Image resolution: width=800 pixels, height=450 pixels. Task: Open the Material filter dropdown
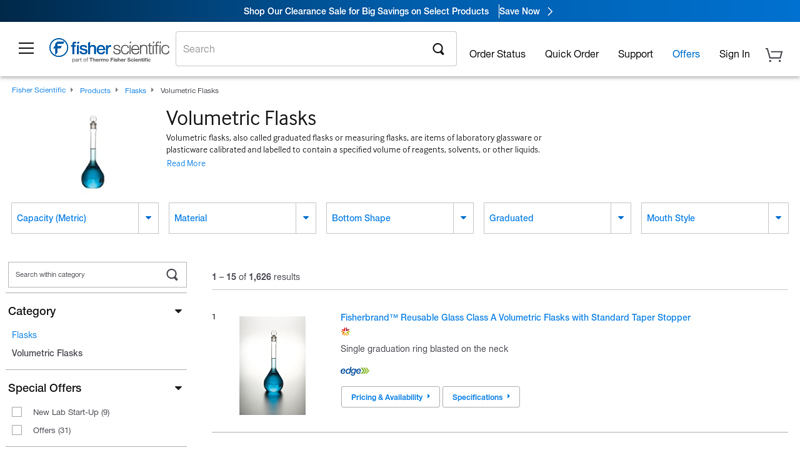pyautogui.click(x=242, y=218)
